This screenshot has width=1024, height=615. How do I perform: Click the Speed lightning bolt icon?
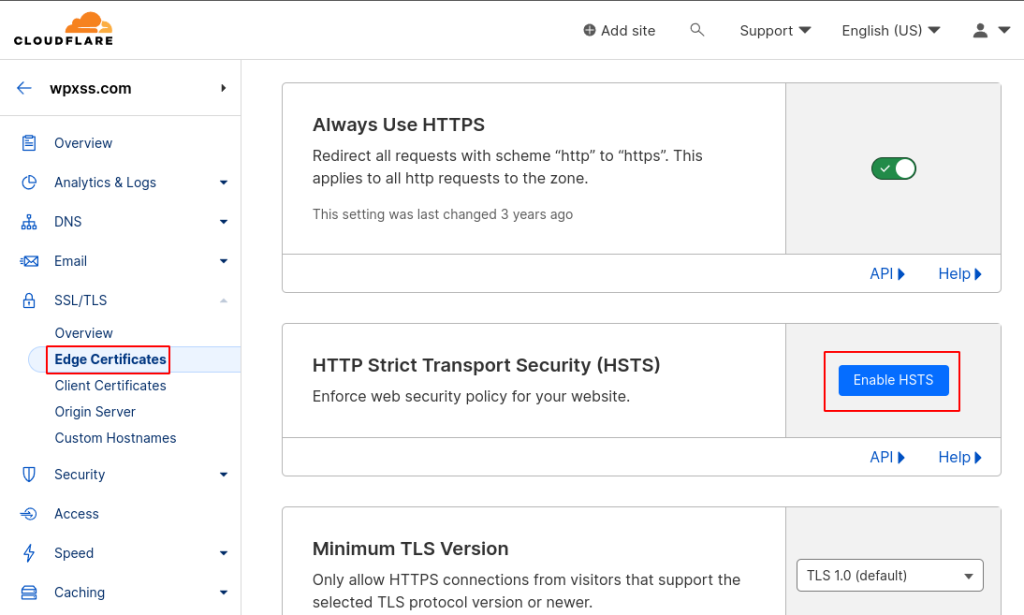point(29,553)
